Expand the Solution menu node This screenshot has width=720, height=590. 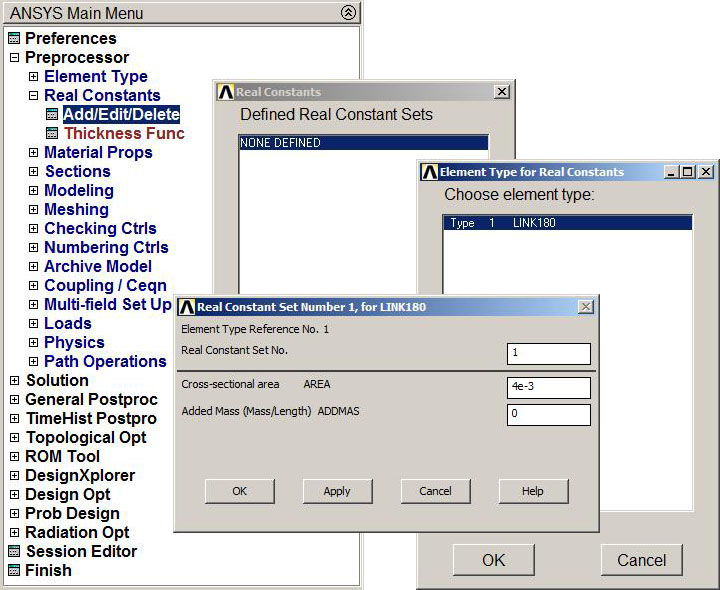(14, 381)
